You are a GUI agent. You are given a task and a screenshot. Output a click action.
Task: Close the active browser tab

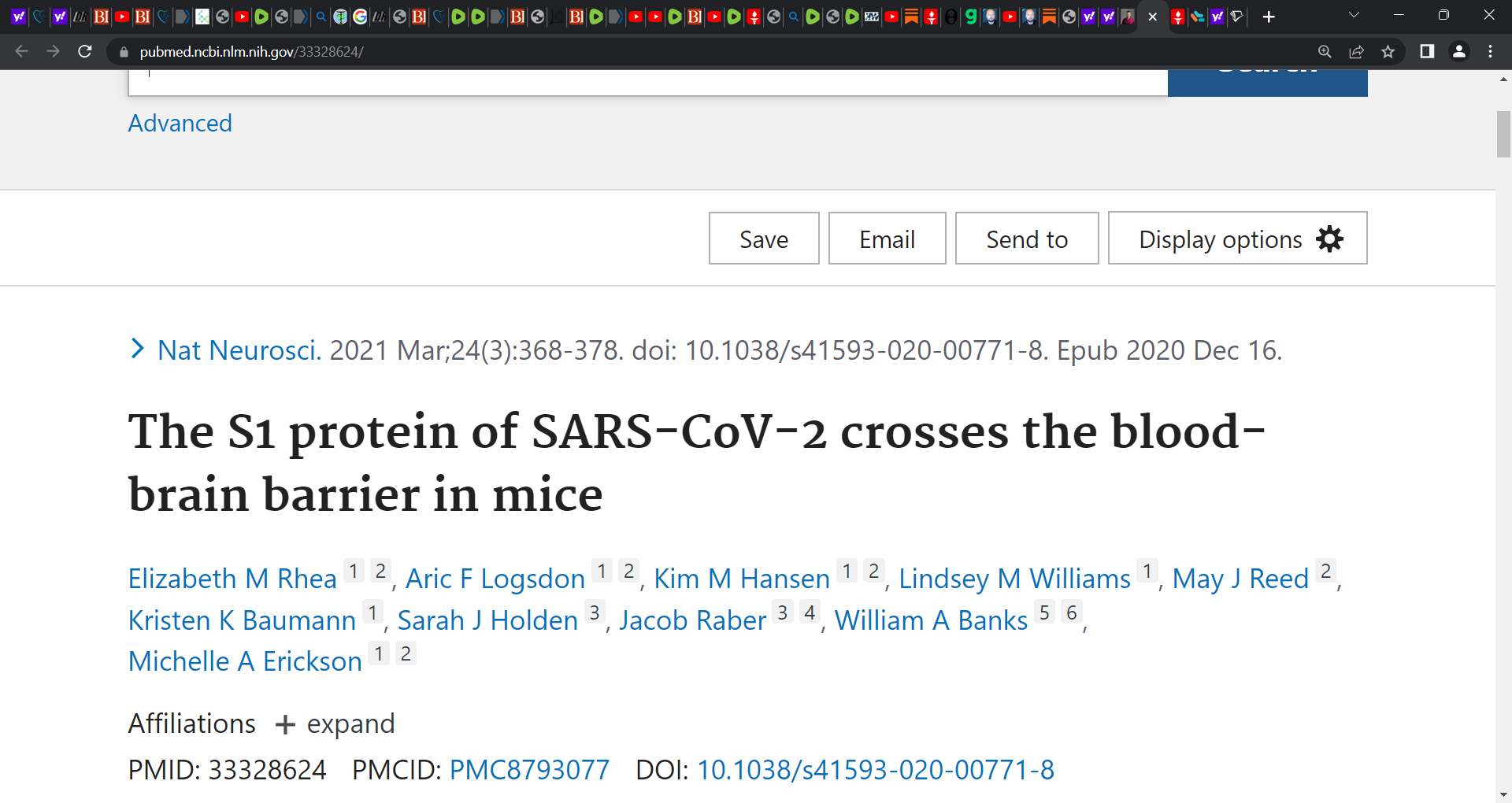tap(1152, 17)
